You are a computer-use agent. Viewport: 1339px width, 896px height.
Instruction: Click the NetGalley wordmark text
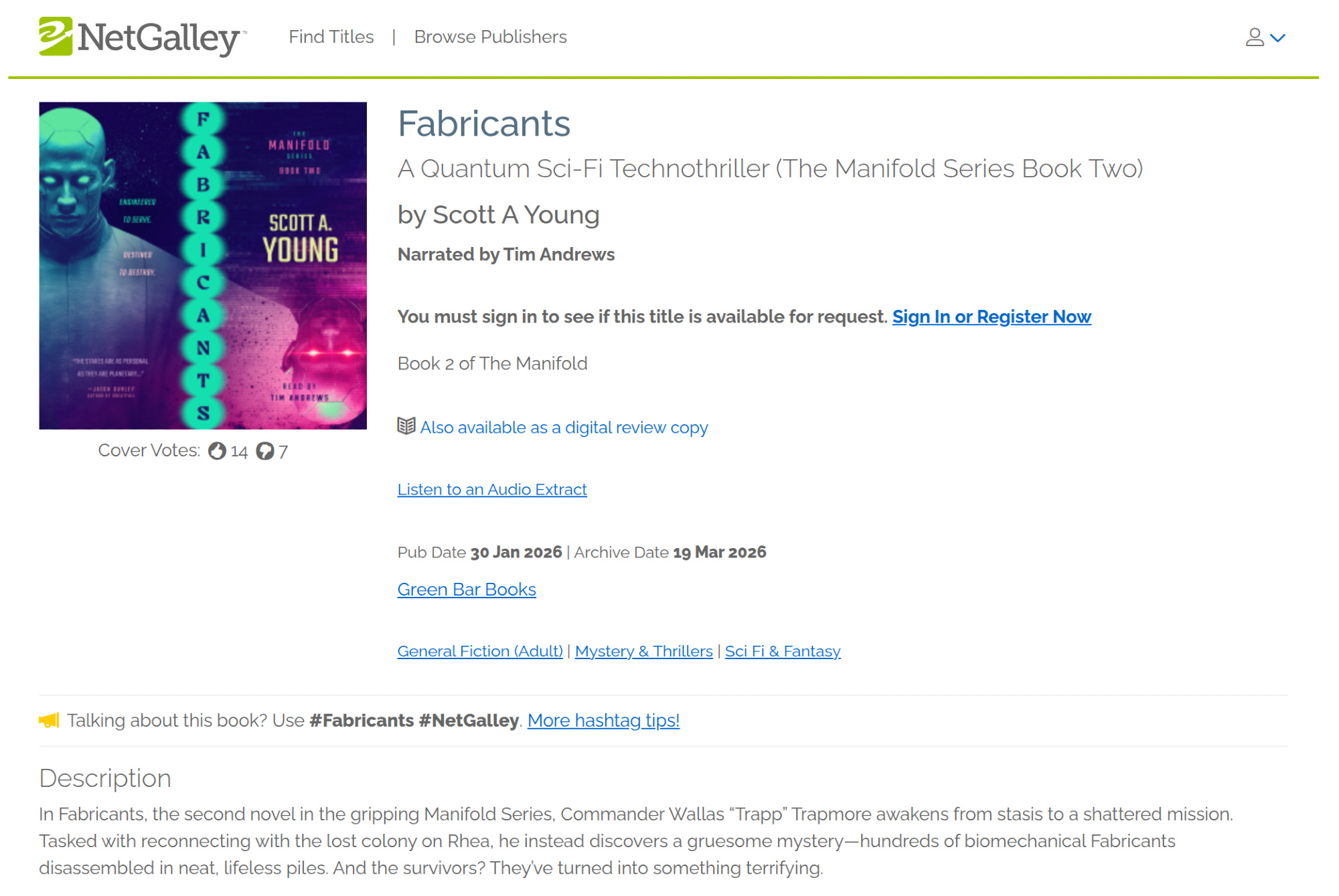tap(159, 37)
